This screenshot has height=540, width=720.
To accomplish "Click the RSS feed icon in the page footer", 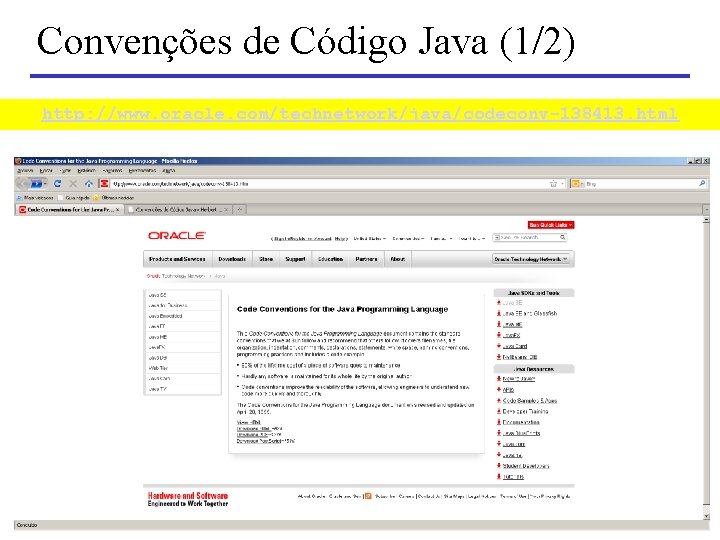I will point(368,496).
